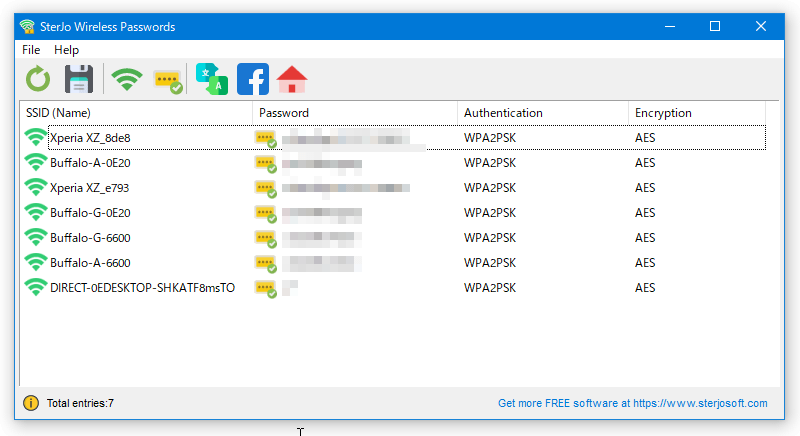
Task: Select the Buffalo-A-0E20 network row
Action: (393, 163)
